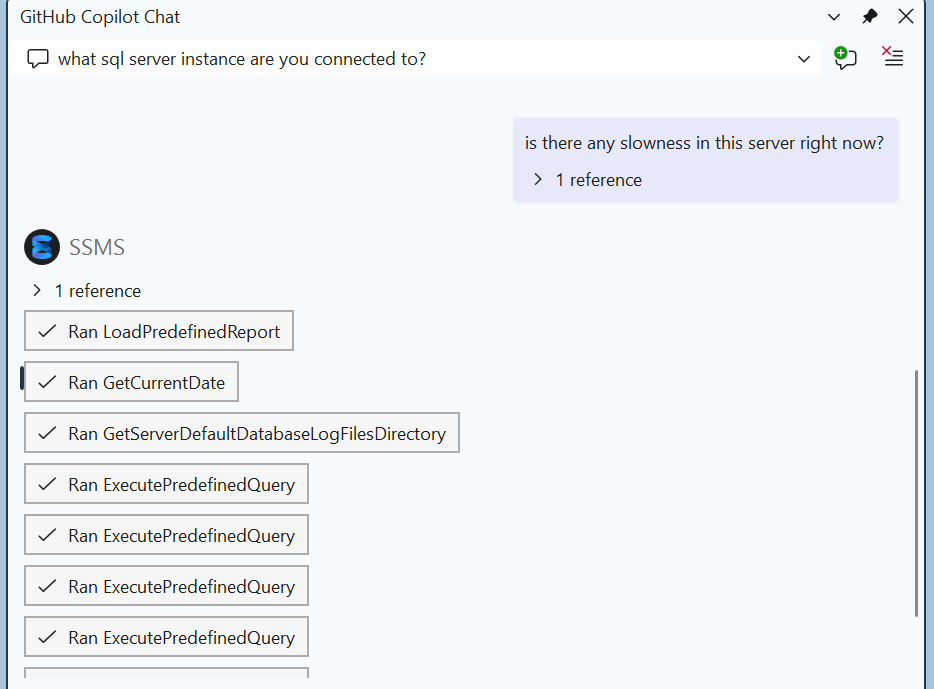Click the slowness question message bubble
The height and width of the screenshot is (689, 934).
[x=705, y=160]
